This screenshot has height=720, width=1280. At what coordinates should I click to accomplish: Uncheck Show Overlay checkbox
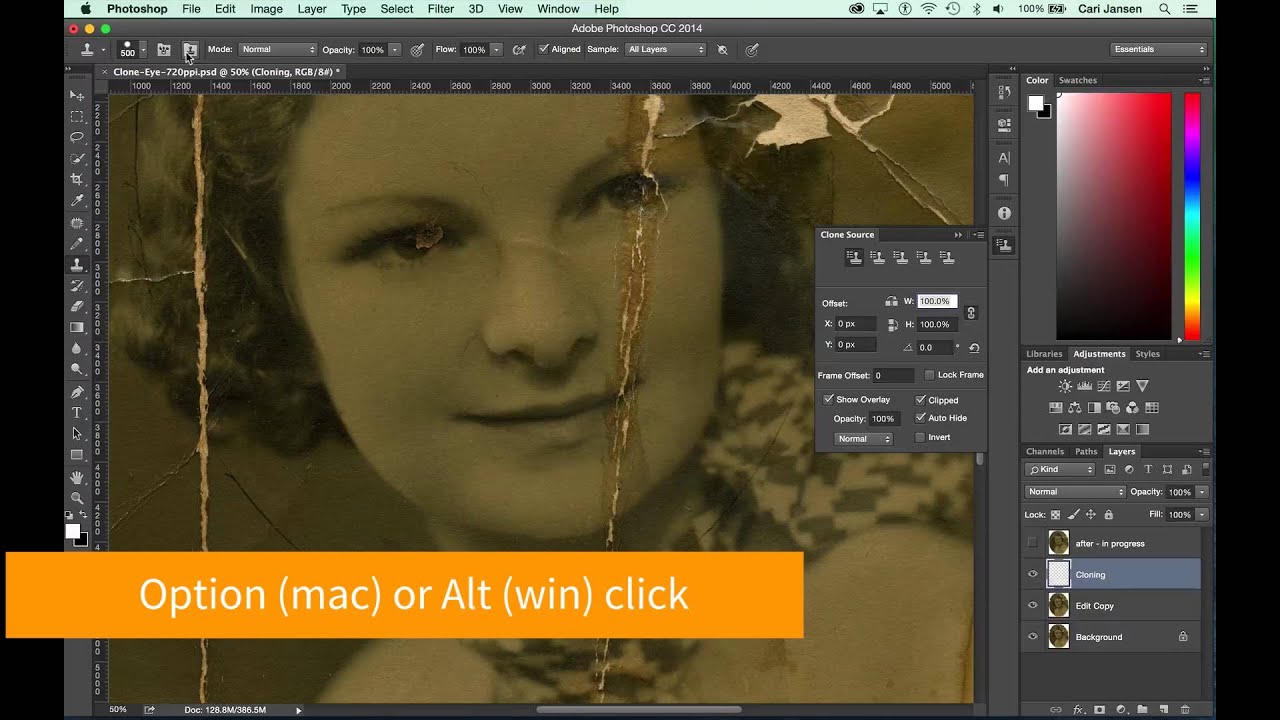[x=828, y=399]
